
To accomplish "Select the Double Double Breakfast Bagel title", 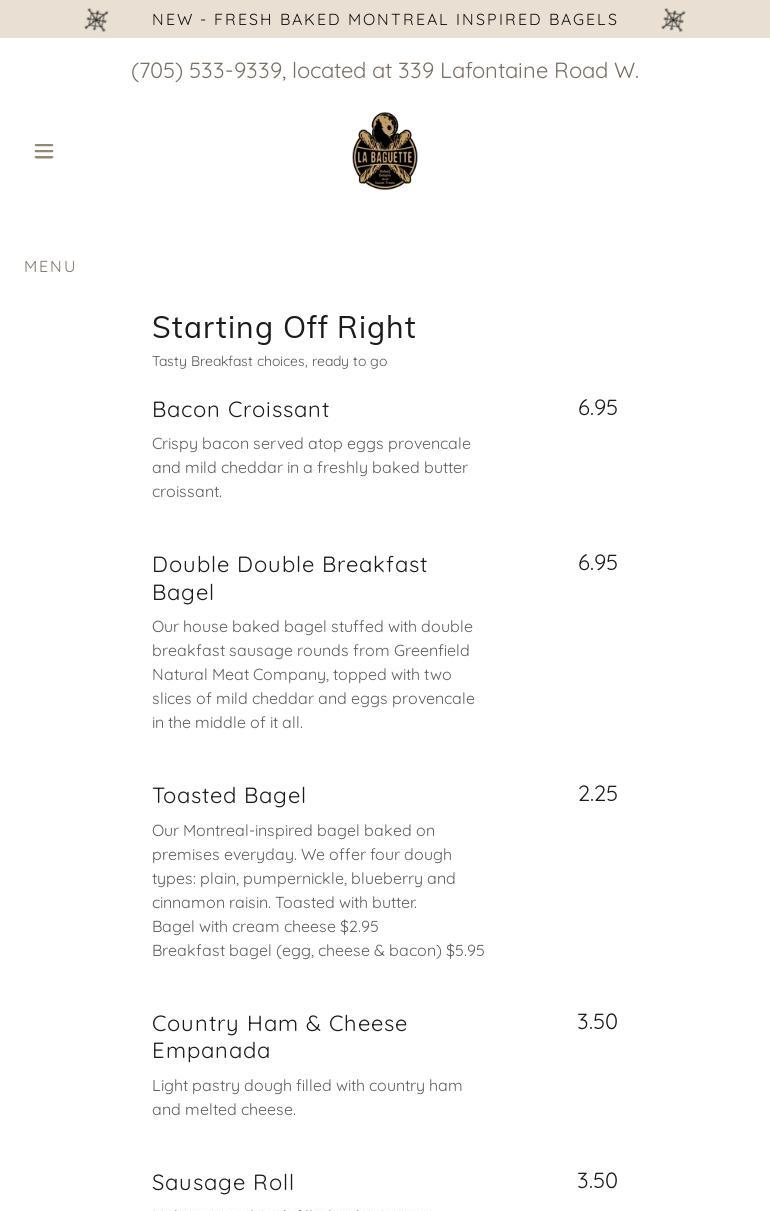I will coord(289,578).
